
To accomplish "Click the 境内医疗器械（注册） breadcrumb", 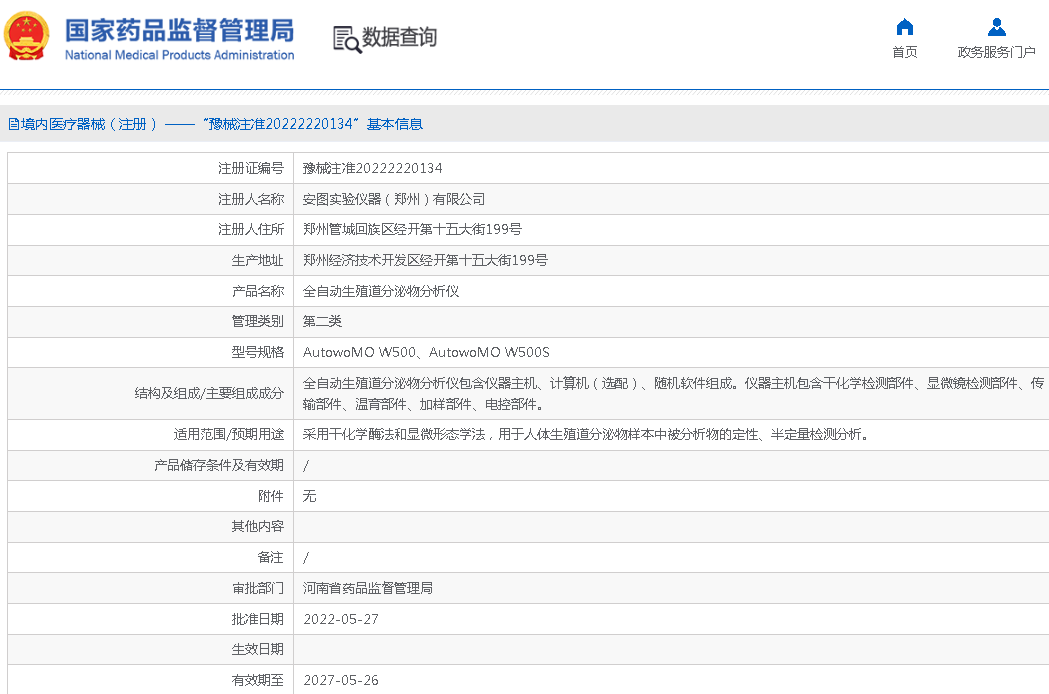I will [84, 124].
